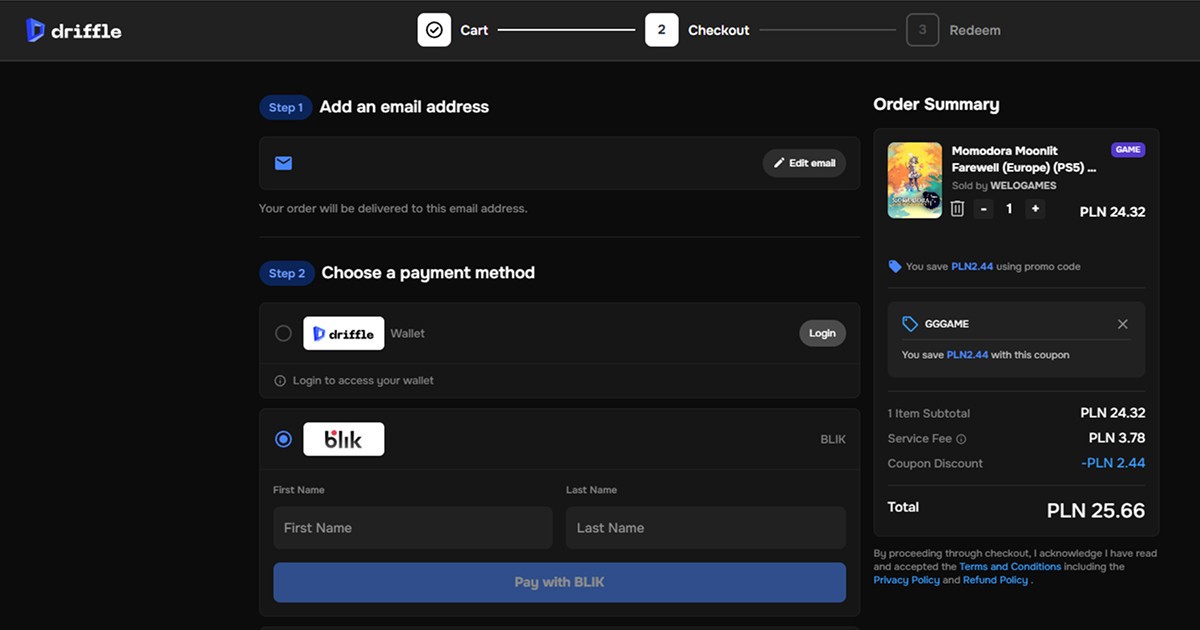Click the blue tag icon by promo savings
Image resolution: width=1200 pixels, height=630 pixels.
894,267
